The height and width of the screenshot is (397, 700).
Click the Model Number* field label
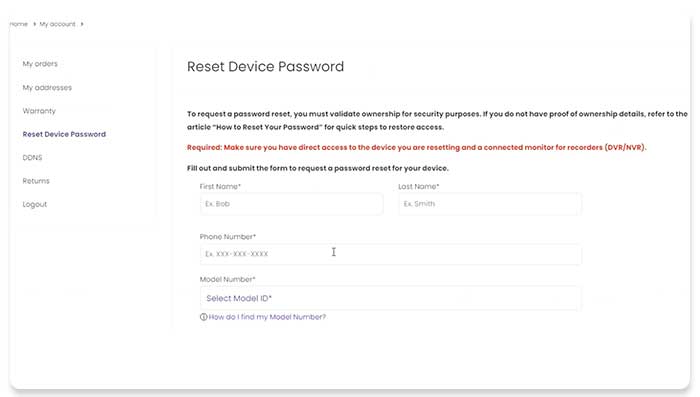(227, 280)
